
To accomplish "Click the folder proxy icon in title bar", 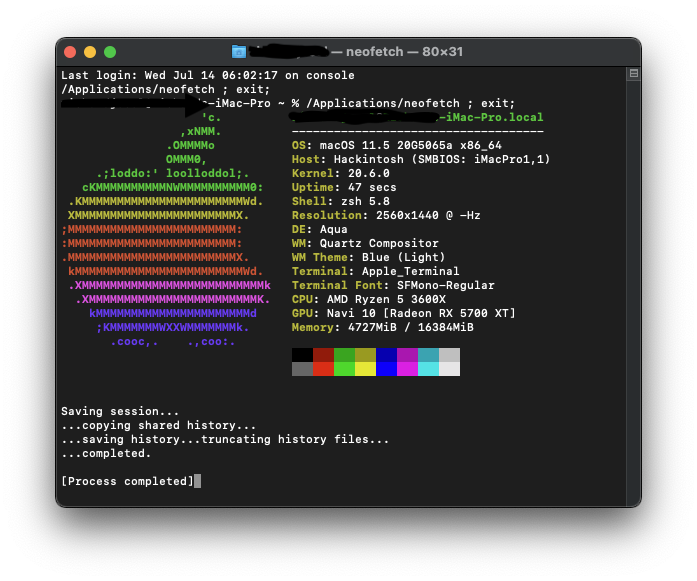I will pyautogui.click(x=239, y=51).
